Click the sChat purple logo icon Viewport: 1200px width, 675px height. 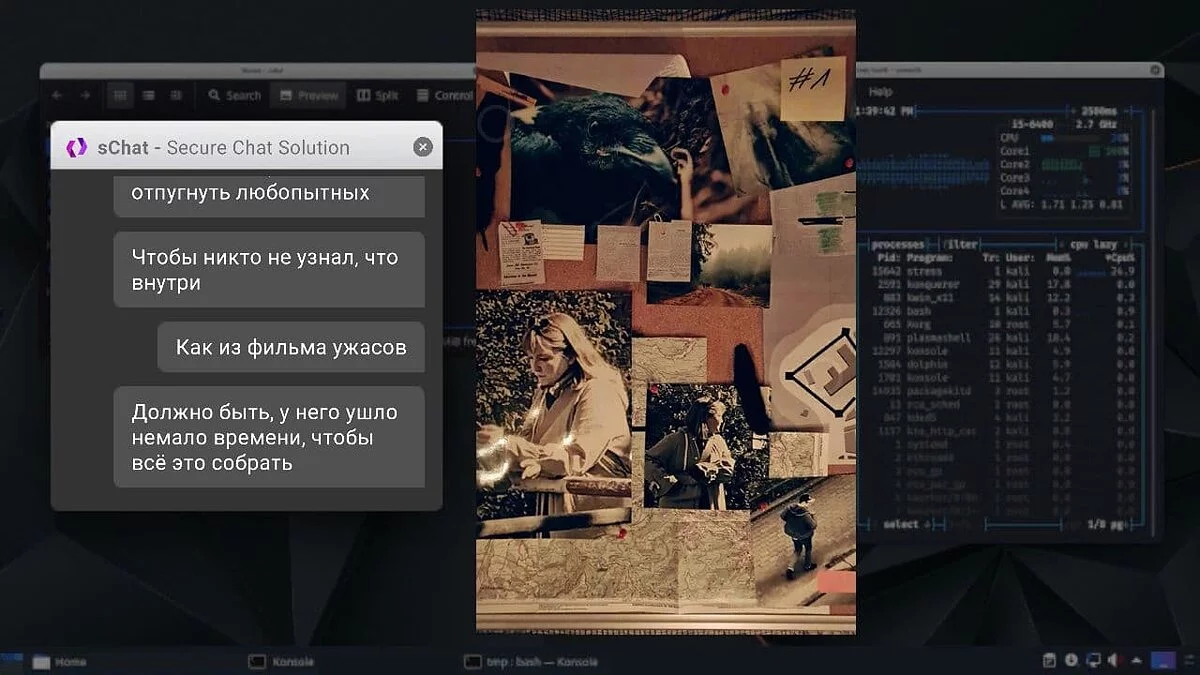pyautogui.click(x=77, y=147)
